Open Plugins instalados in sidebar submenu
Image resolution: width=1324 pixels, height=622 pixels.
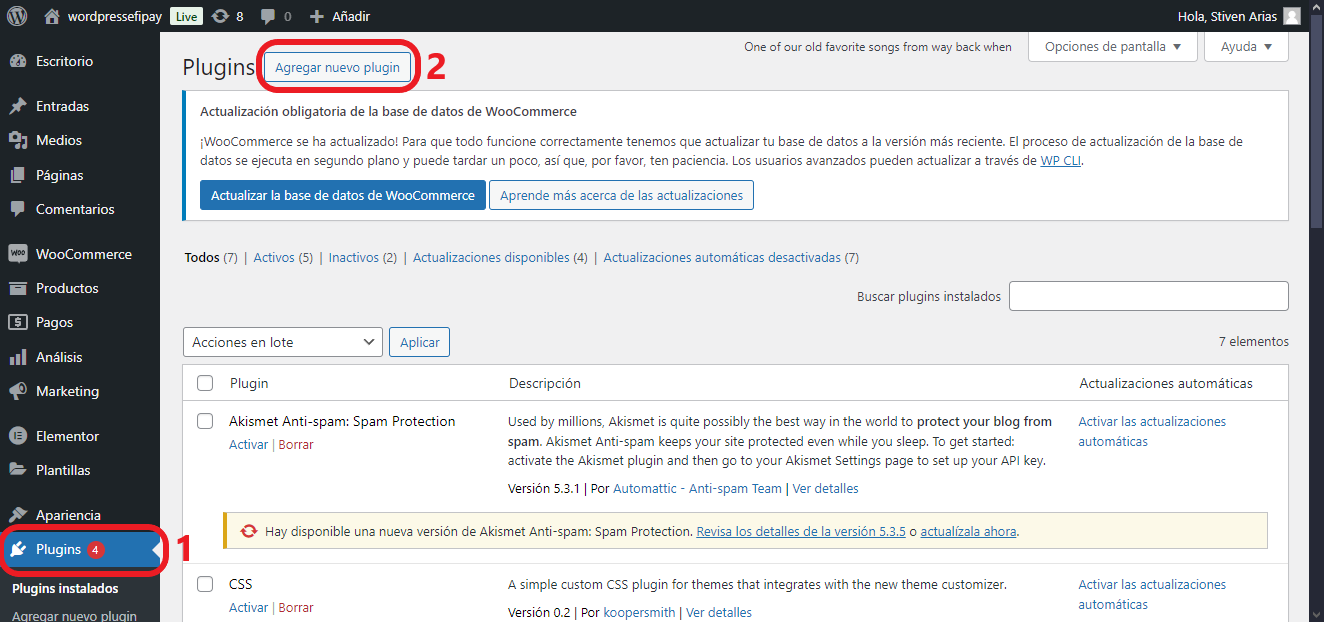point(65,588)
